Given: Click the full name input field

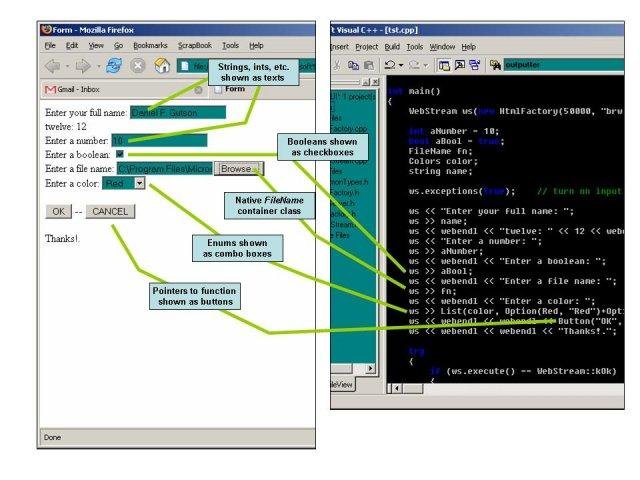Looking at the screenshot, I should click(178, 113).
